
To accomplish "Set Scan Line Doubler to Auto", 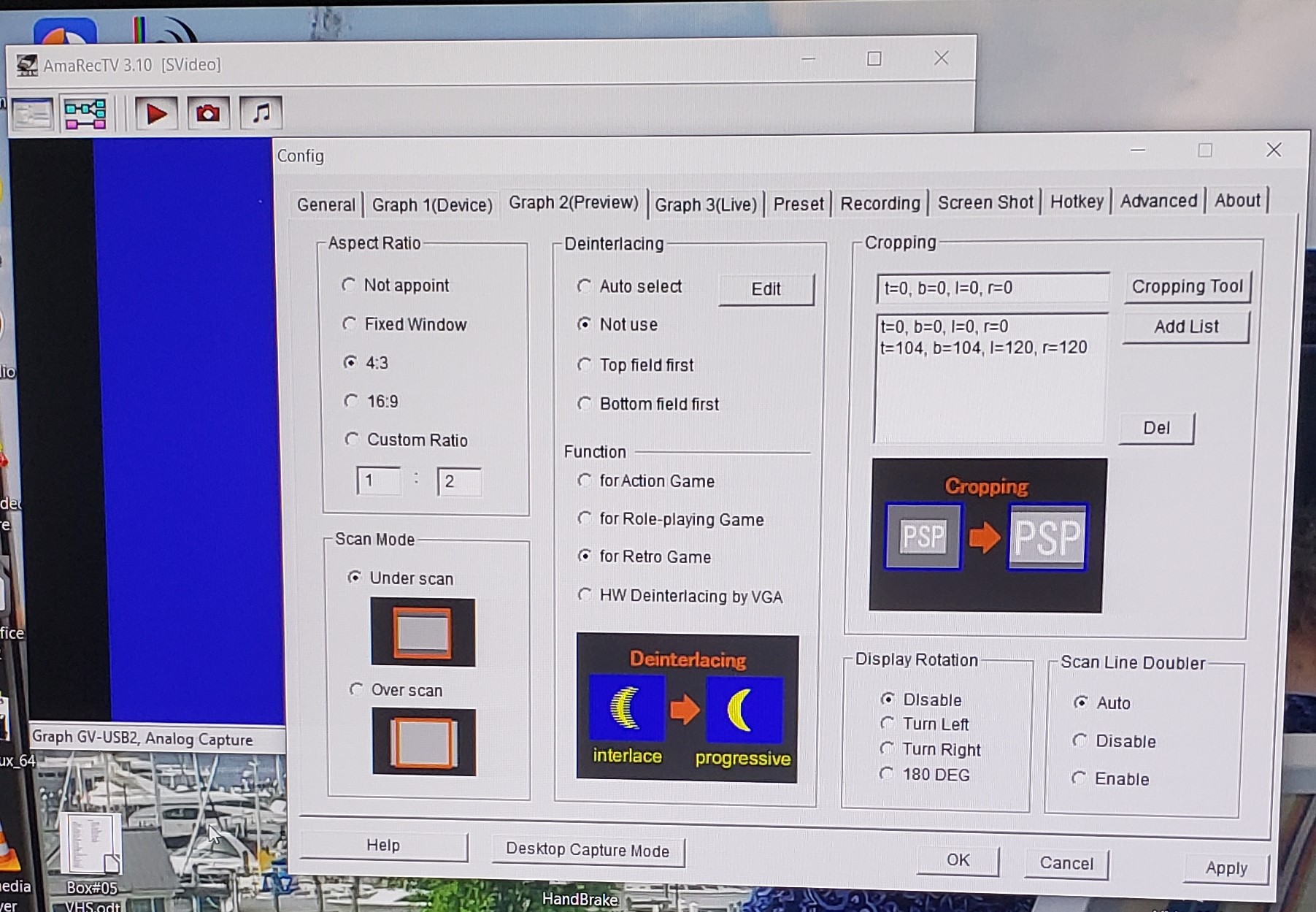I will coord(1102,702).
